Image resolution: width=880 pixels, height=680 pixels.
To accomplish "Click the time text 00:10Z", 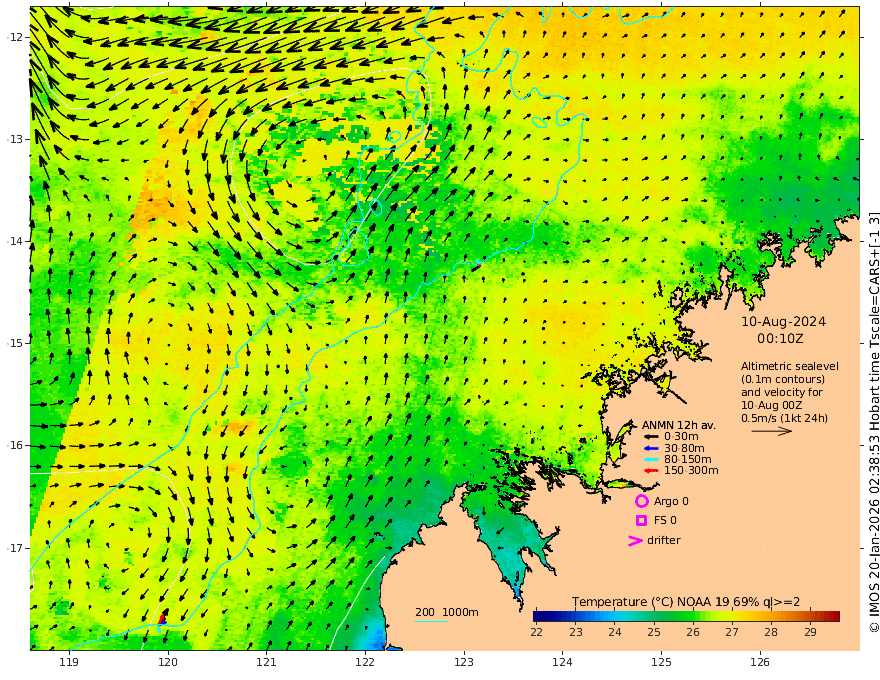I will [x=780, y=339].
